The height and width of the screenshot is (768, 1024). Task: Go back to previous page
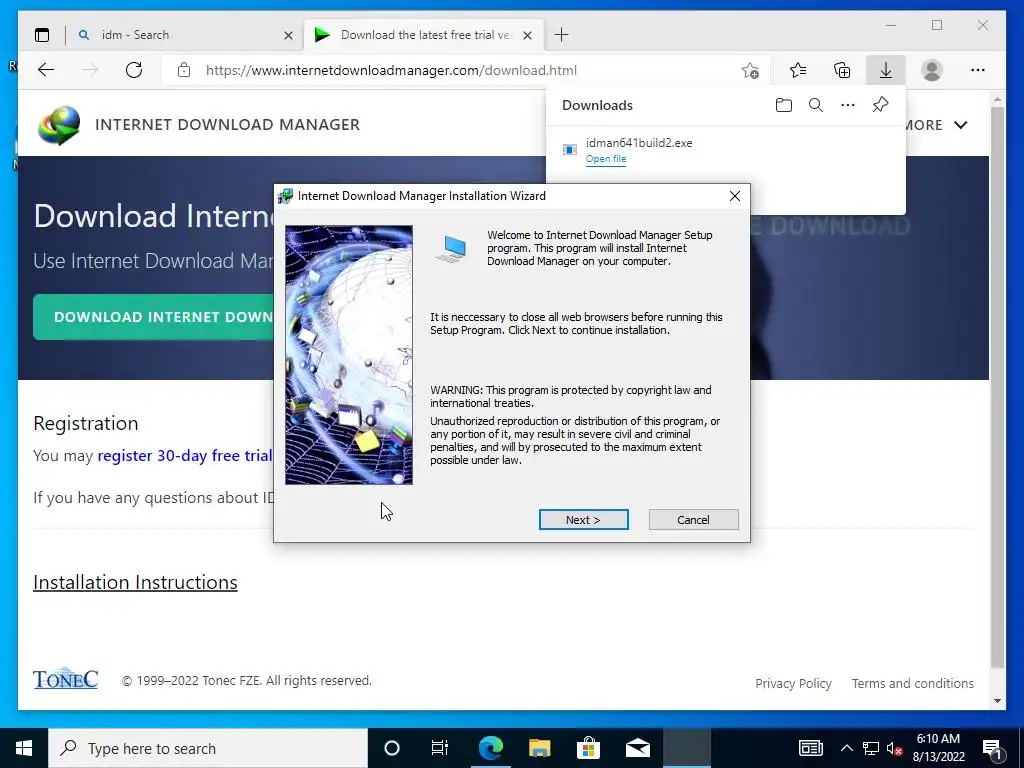(46, 70)
